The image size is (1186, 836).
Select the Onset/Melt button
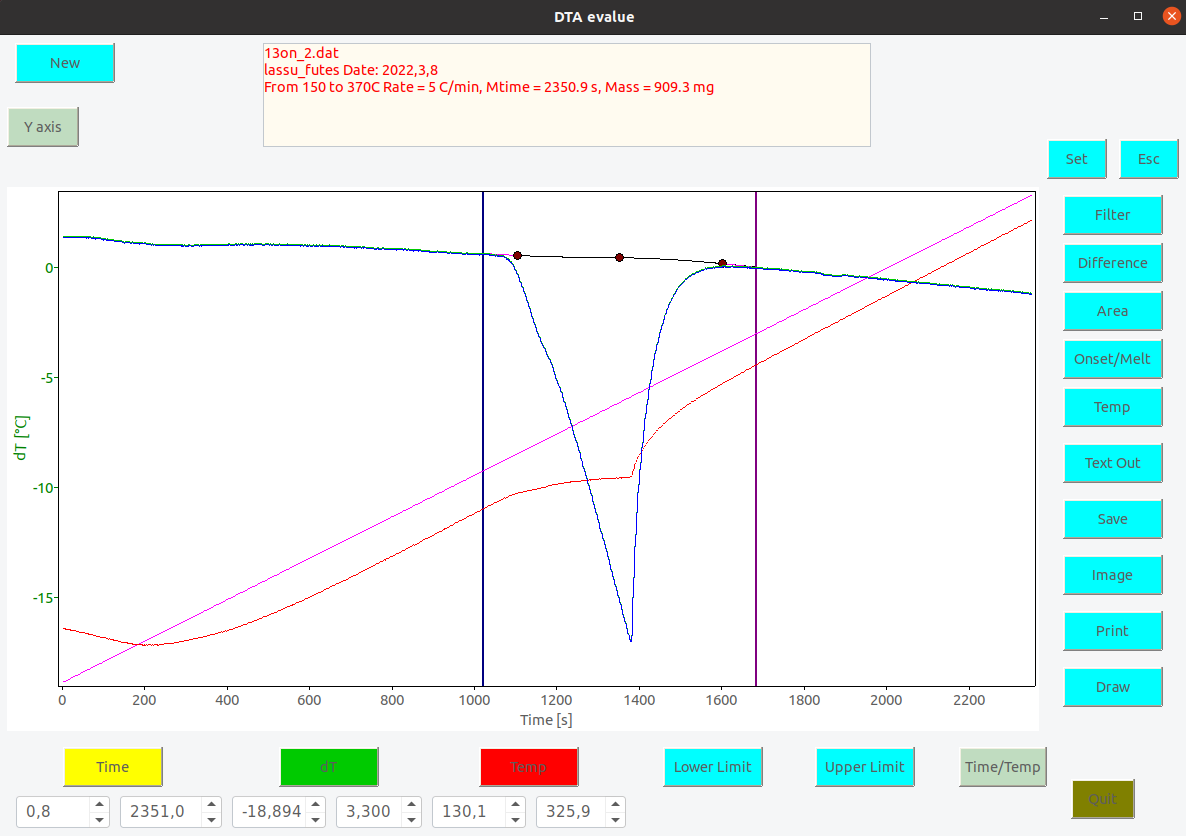pos(1112,359)
